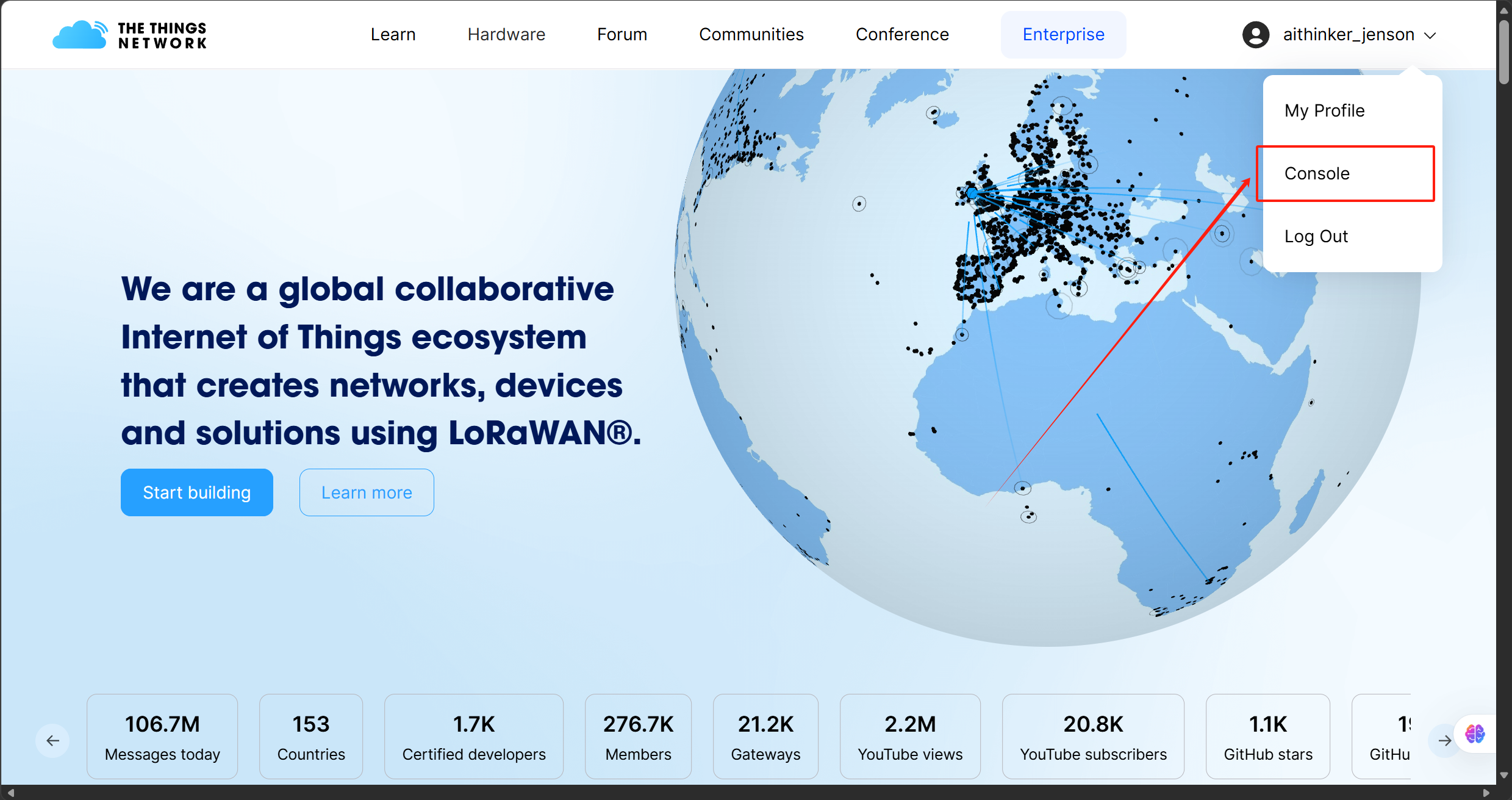
Task: Click the Learn more button
Action: pyautogui.click(x=367, y=492)
